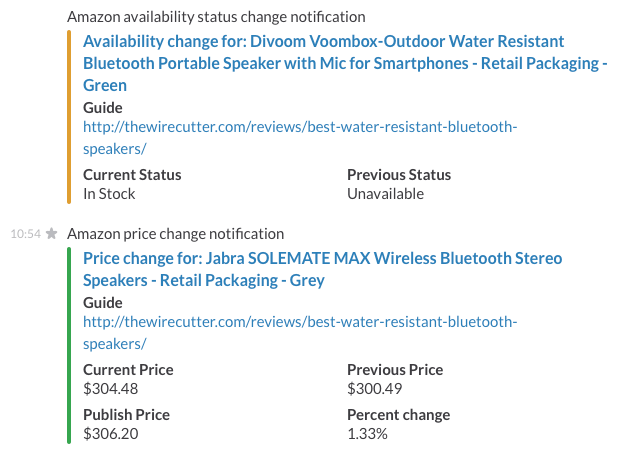628x460 pixels.
Task: Visit Wirecutter guide URL under Jabra price change
Action: [x=300, y=333]
